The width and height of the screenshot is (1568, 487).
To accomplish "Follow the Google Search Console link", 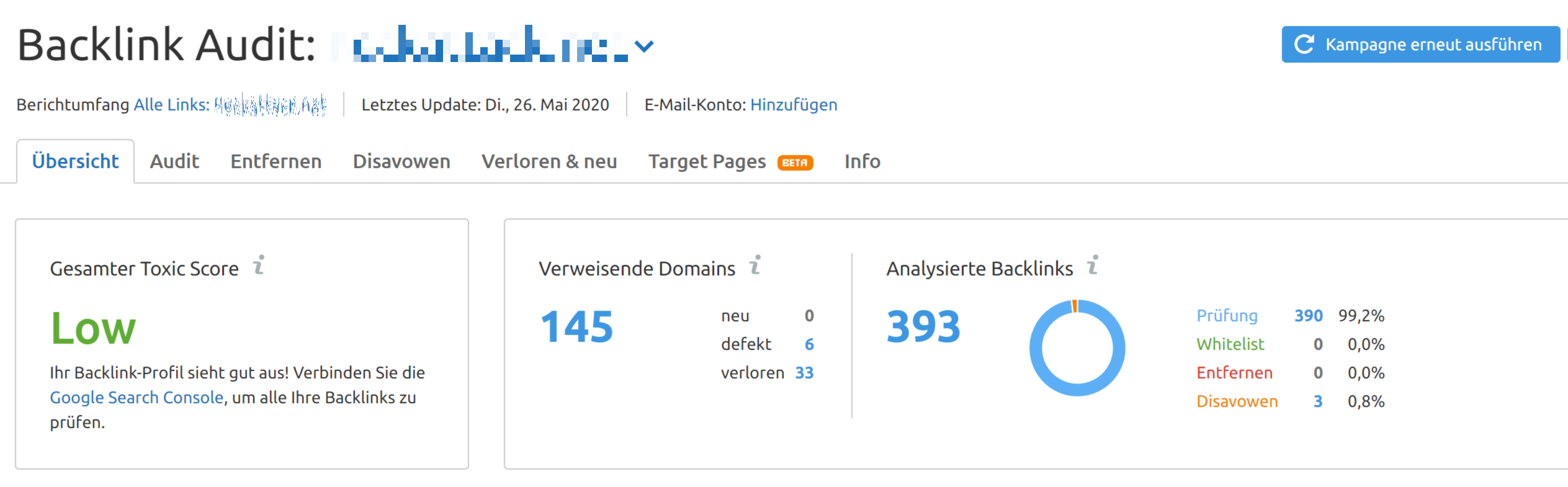I will pyautogui.click(x=137, y=398).
